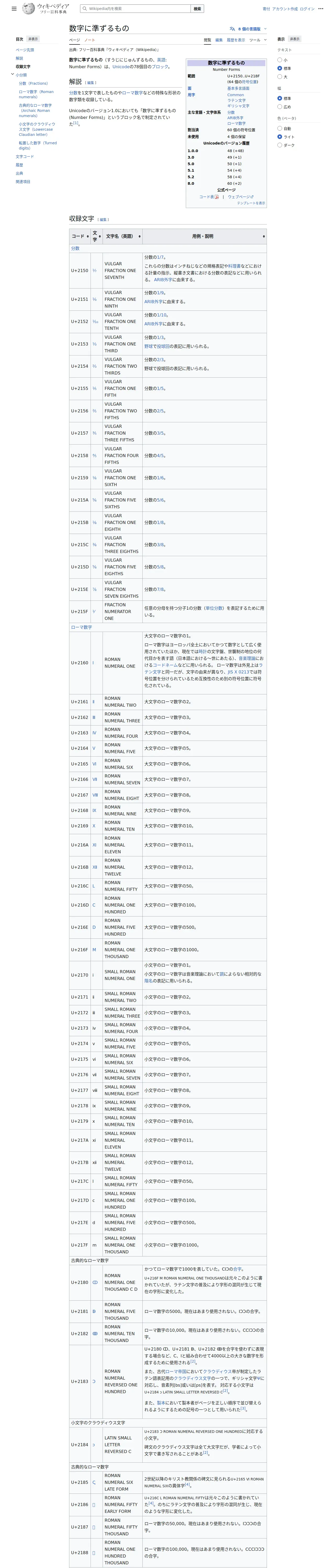336x1568 pixels.
Task: Click the Ⅻ character link in U+216B row
Action: point(94,867)
